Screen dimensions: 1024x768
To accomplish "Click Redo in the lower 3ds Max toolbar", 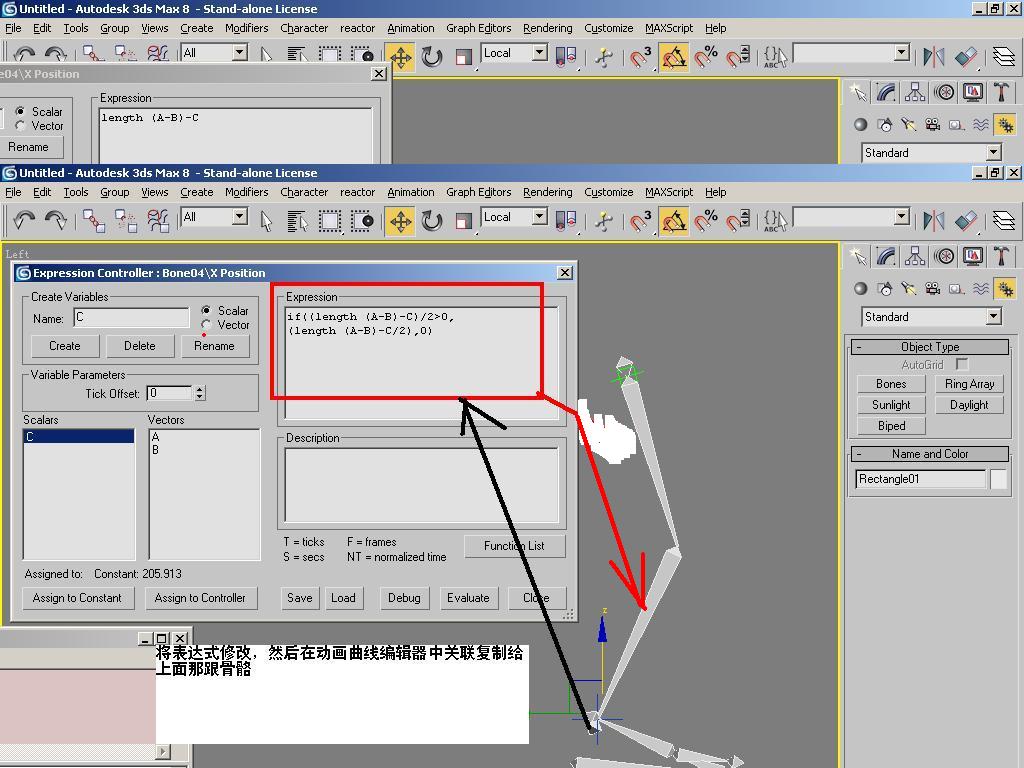I will point(56,220).
